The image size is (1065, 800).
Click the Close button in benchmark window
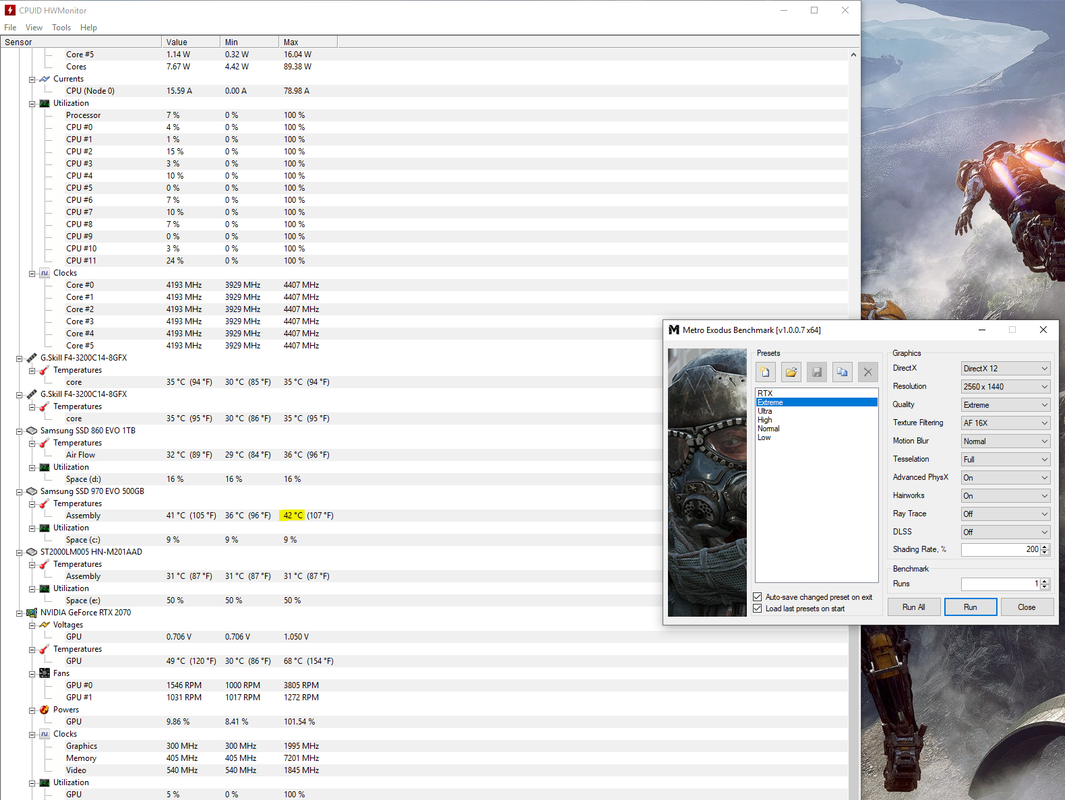pos(1026,607)
